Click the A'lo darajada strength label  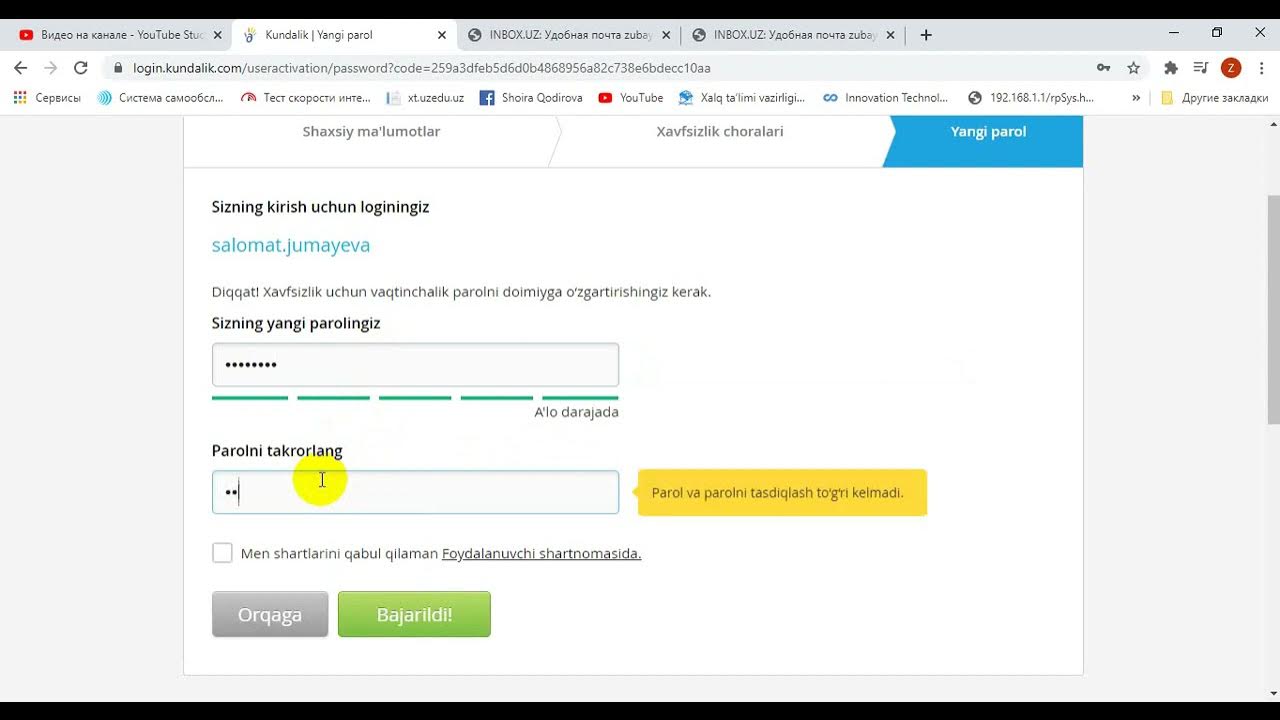coord(576,412)
